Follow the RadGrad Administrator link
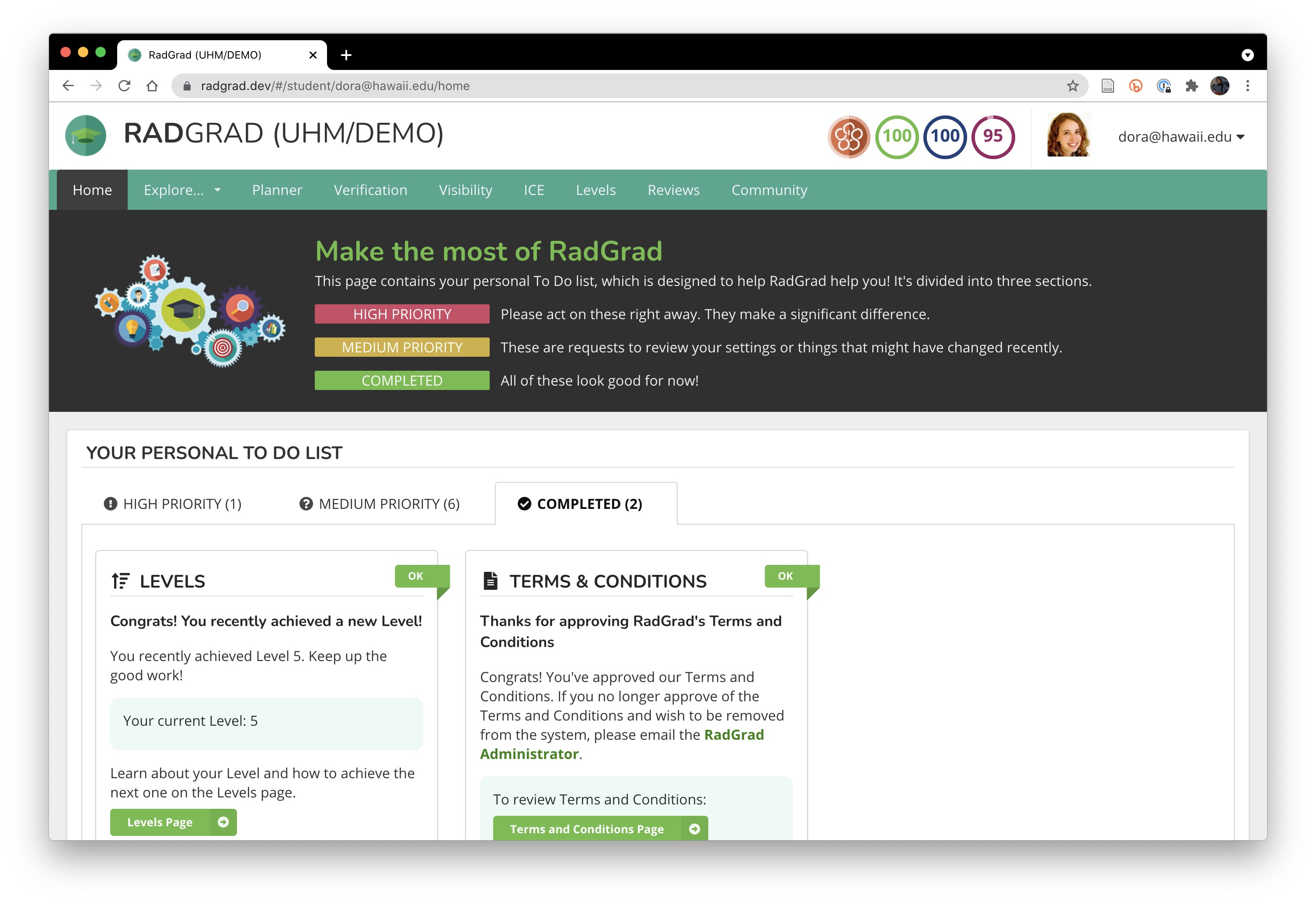Viewport: 1316px width, 905px height. click(x=621, y=744)
